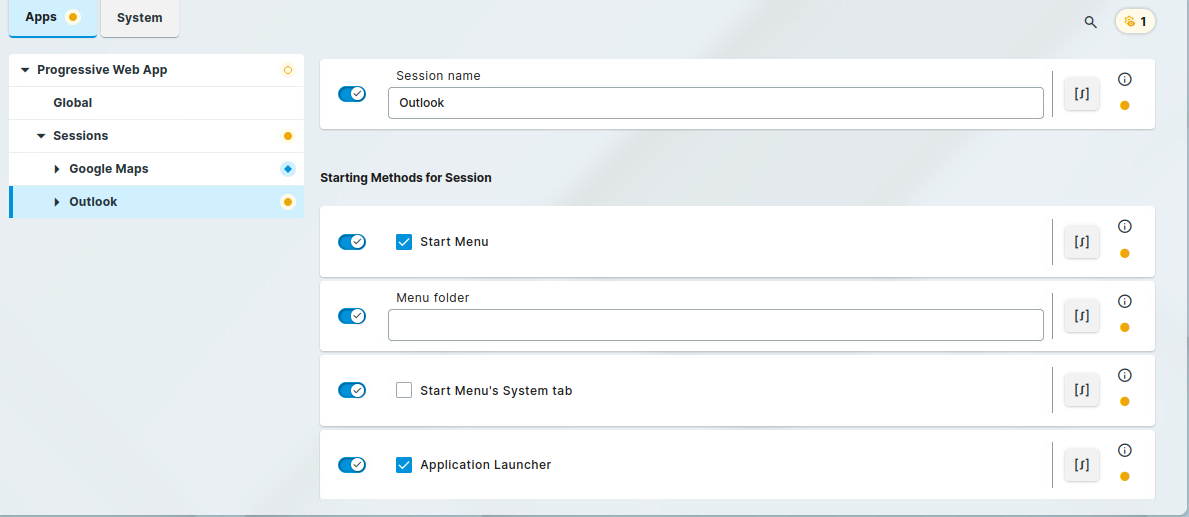Click the blue diamond icon beside Google Maps
The image size is (1189, 517).
[x=288, y=169]
